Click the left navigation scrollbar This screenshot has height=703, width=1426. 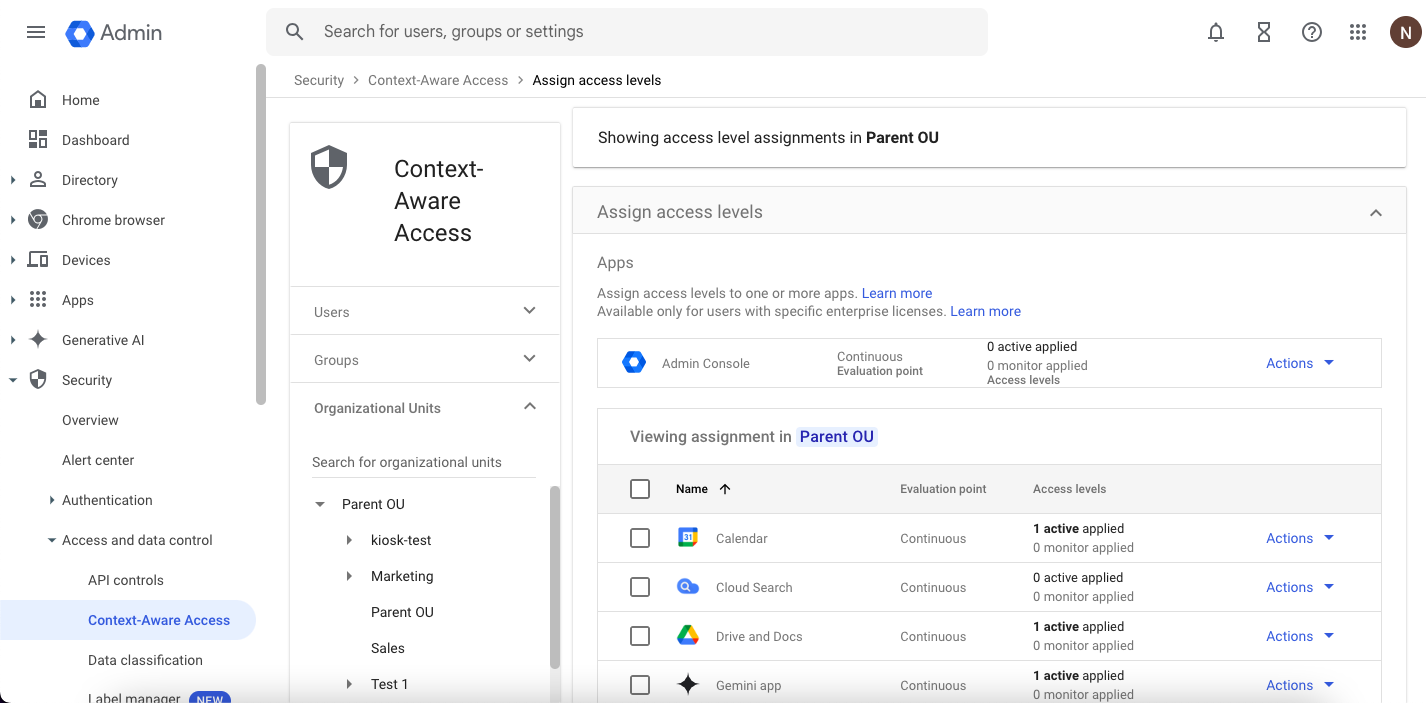tap(261, 235)
